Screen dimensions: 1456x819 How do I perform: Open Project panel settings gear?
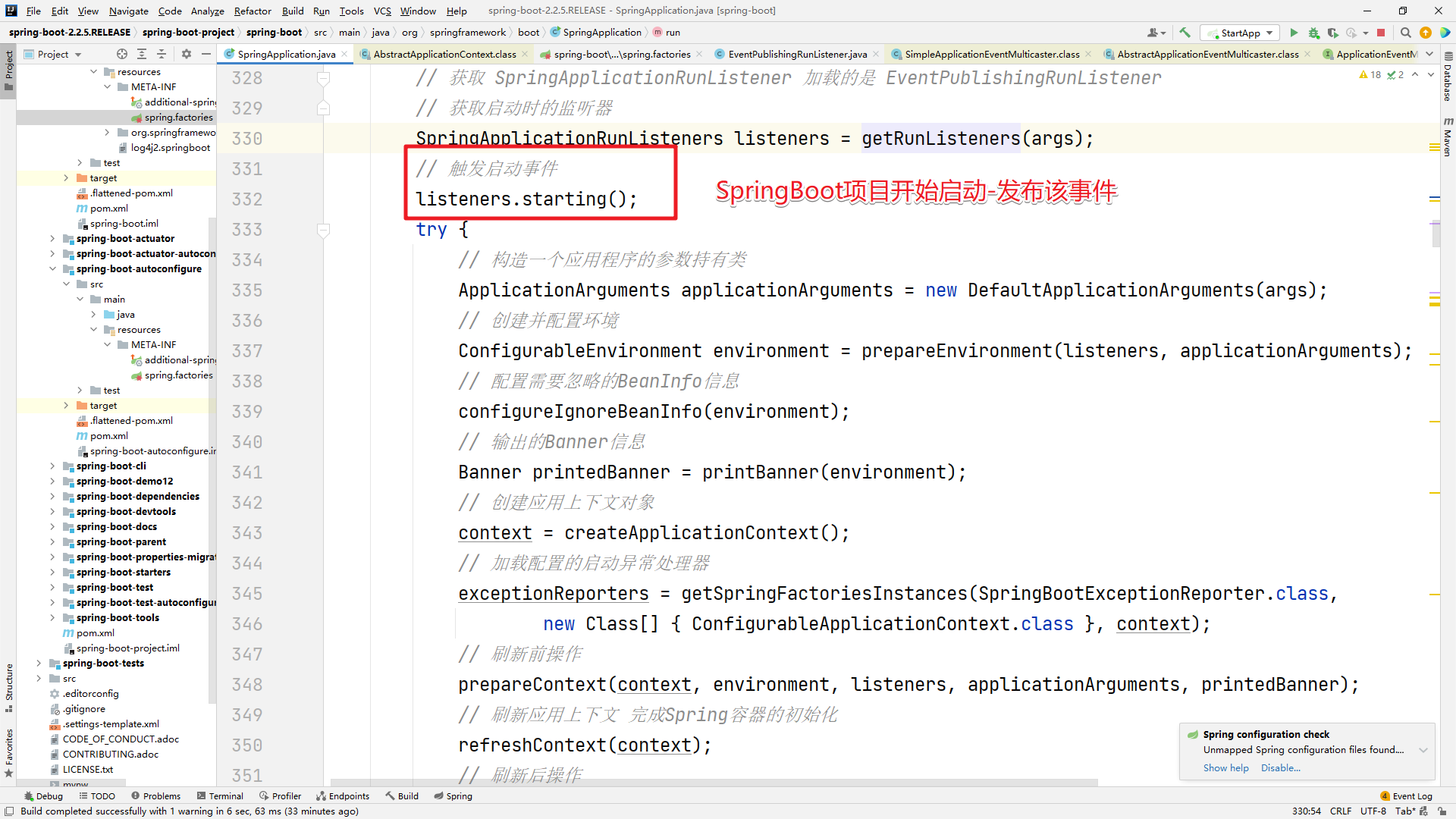[186, 54]
